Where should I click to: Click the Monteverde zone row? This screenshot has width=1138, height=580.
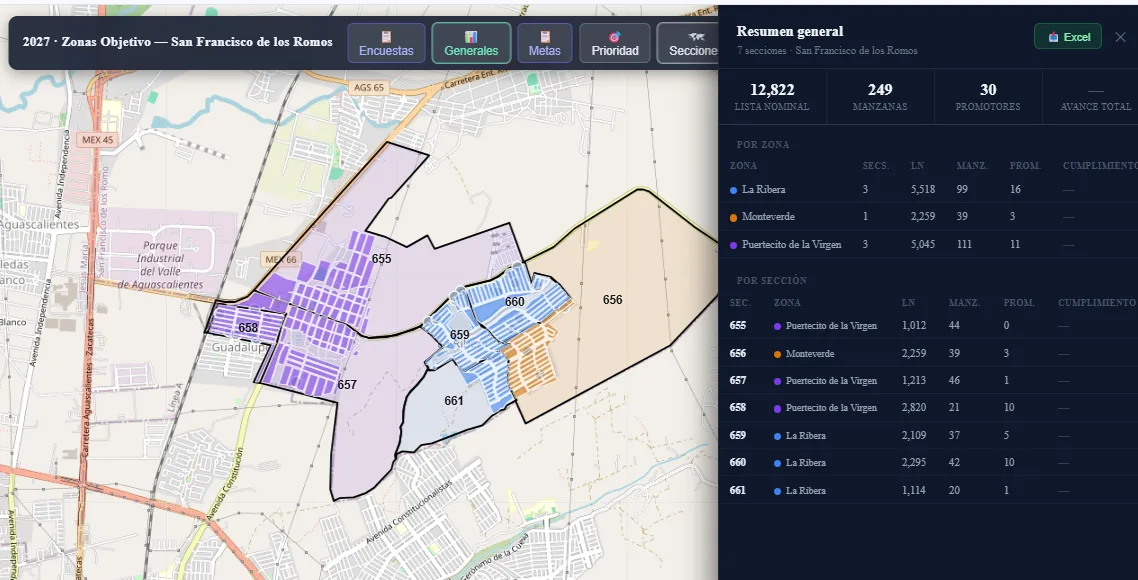pyautogui.click(x=928, y=216)
